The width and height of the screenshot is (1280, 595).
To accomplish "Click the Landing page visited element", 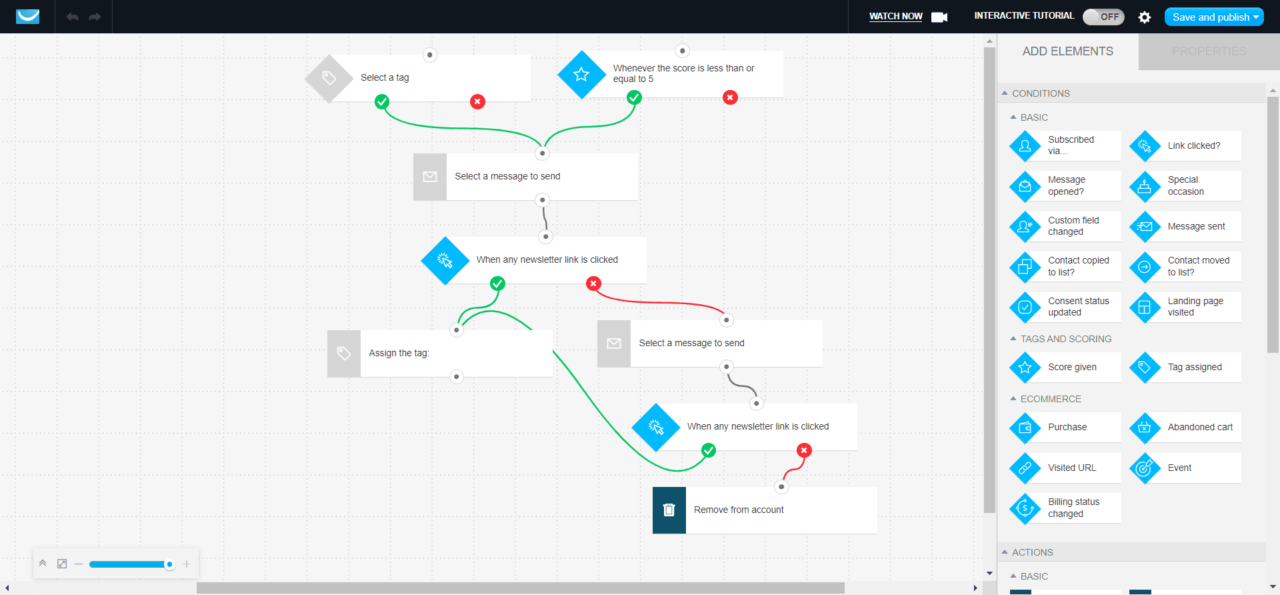I will pyautogui.click(x=1185, y=307).
